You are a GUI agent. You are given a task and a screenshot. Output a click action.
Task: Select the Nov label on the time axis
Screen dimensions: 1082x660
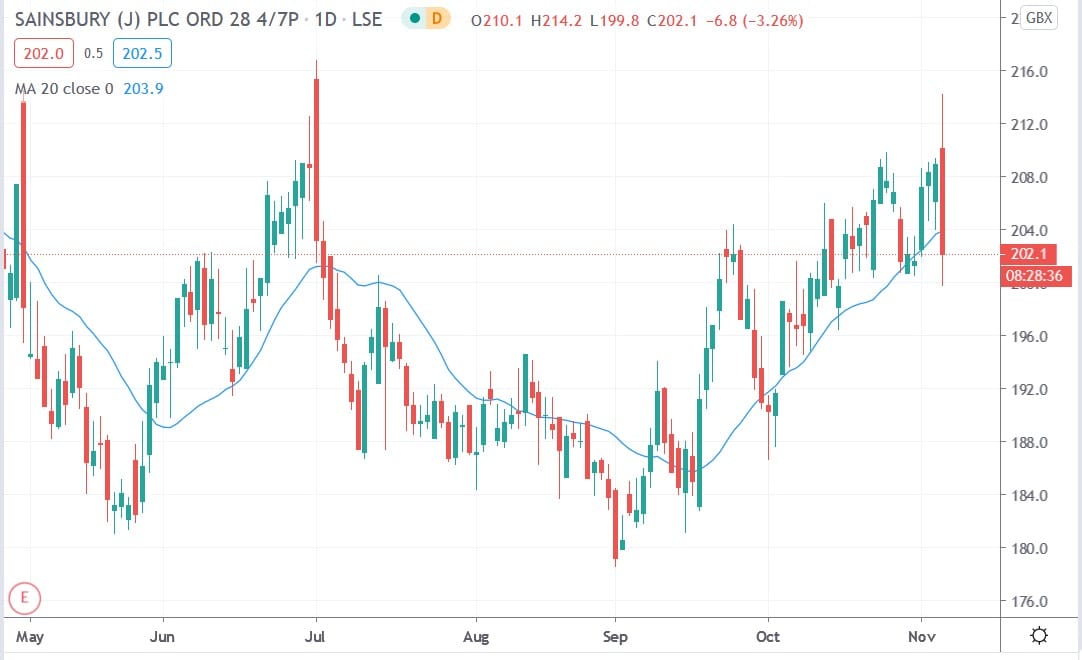click(924, 636)
